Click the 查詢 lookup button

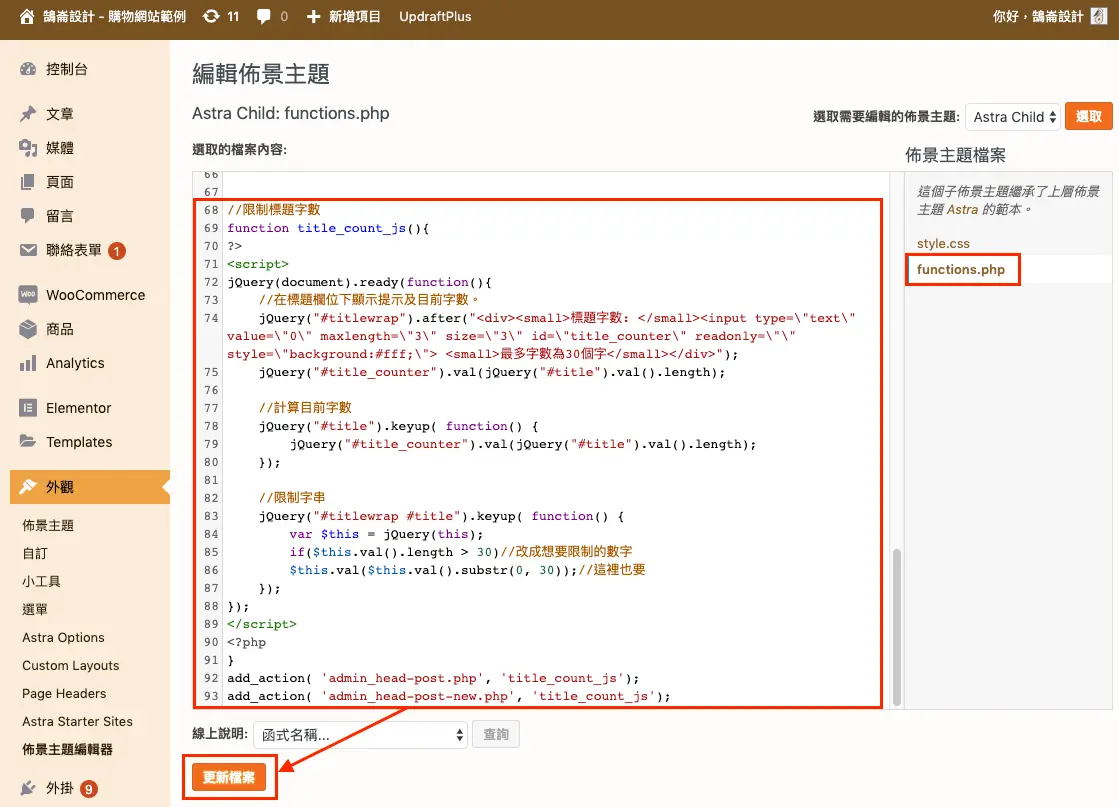pos(496,734)
